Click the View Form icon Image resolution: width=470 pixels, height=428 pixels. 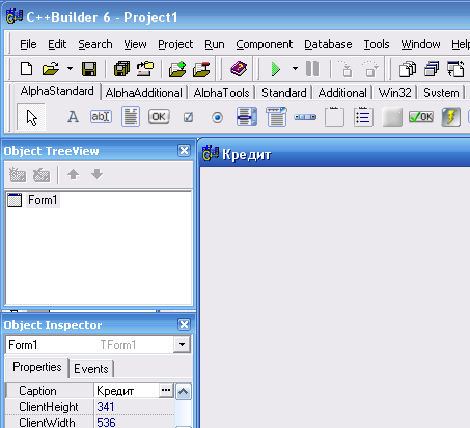pyautogui.click(x=432, y=69)
